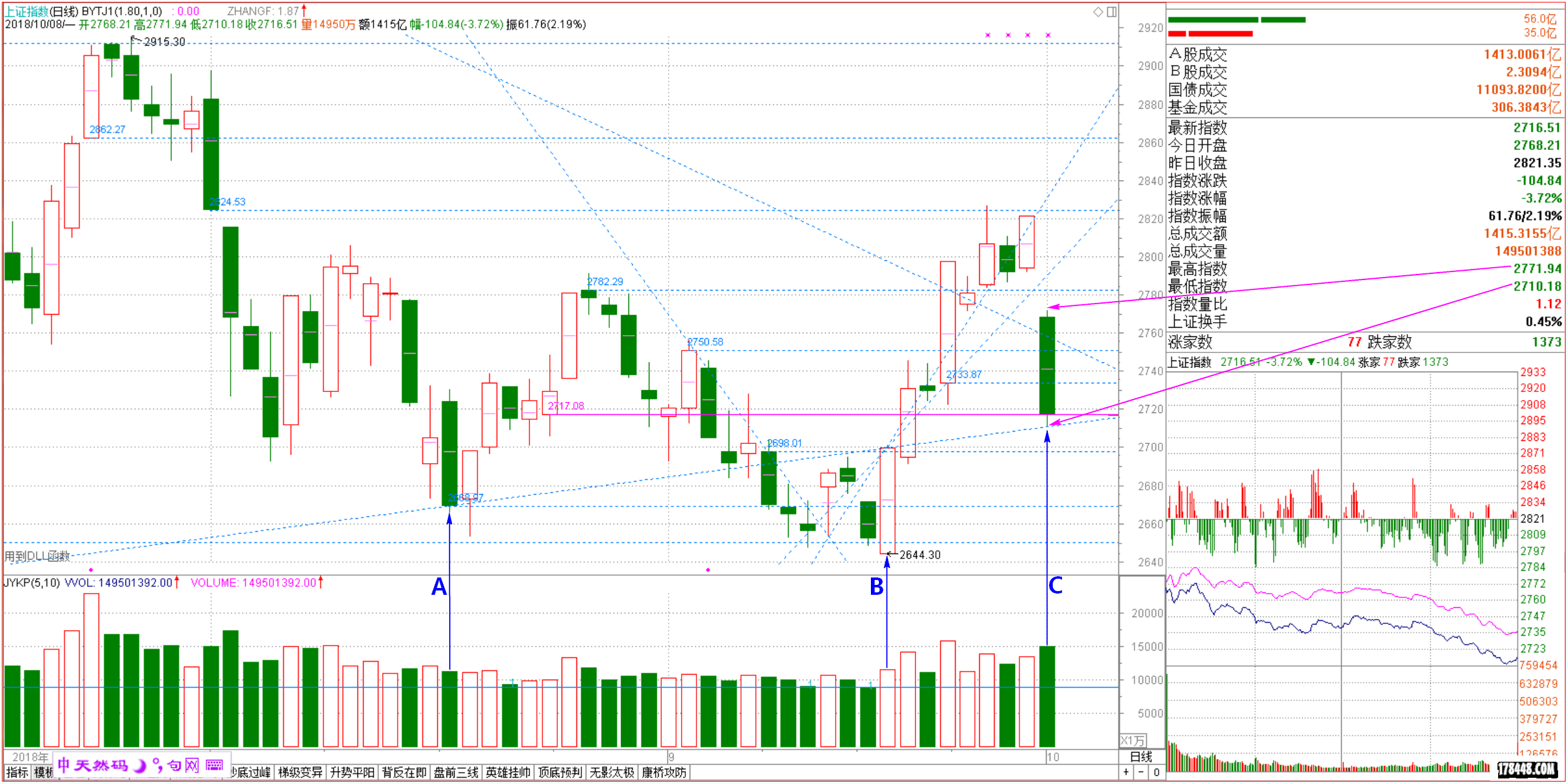Viewport: 1568px width, 784px height.
Task: Select the 顶底预判 indicator tab
Action: tap(560, 772)
